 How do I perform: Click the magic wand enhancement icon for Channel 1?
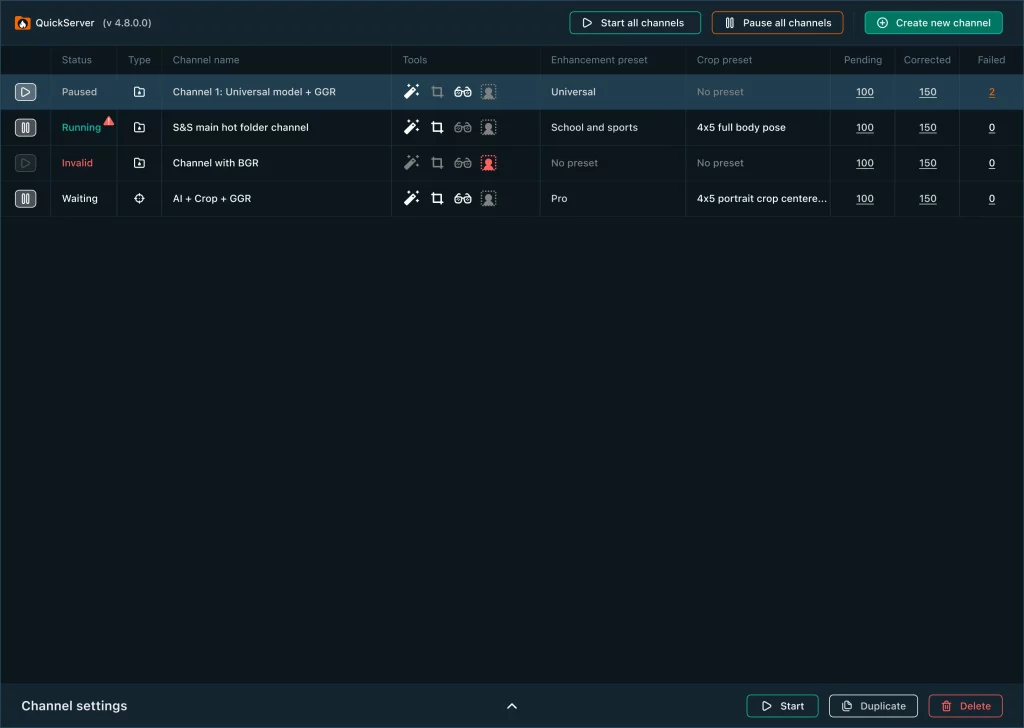(x=411, y=91)
